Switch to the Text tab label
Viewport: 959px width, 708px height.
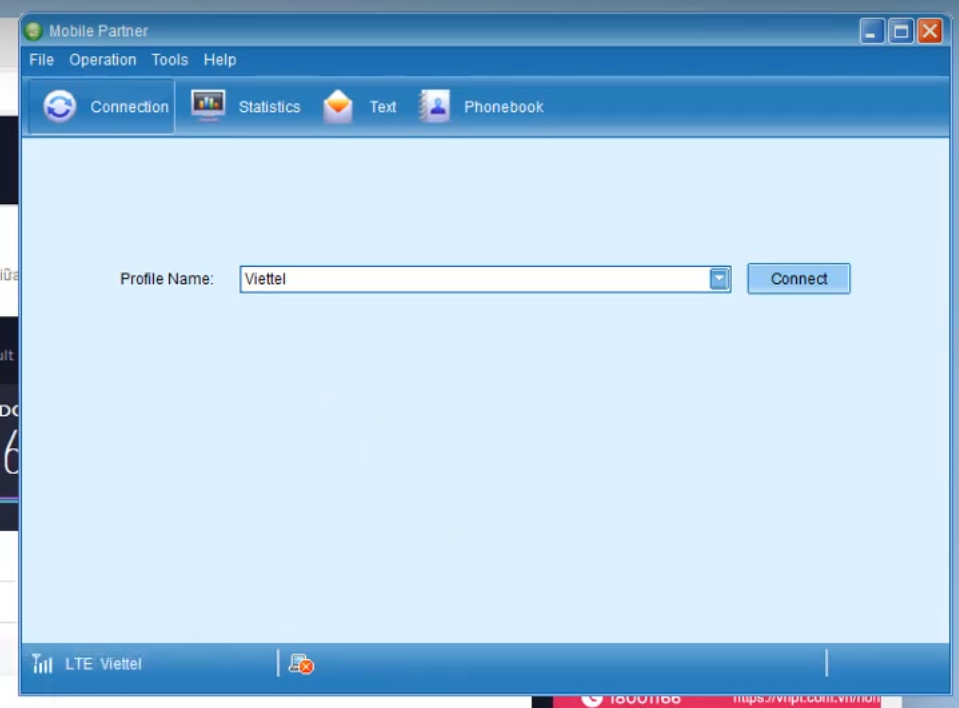point(383,107)
